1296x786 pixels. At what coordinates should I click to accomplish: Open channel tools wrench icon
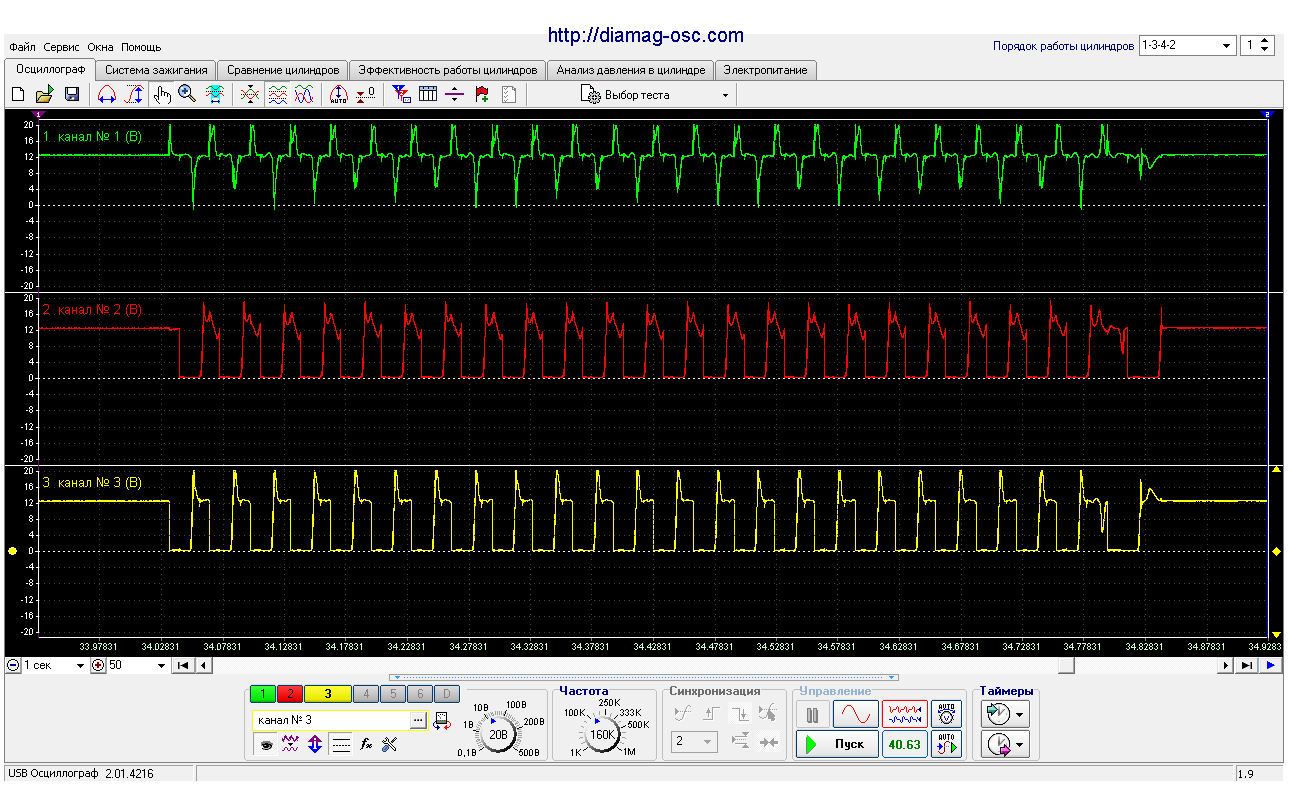click(x=390, y=744)
